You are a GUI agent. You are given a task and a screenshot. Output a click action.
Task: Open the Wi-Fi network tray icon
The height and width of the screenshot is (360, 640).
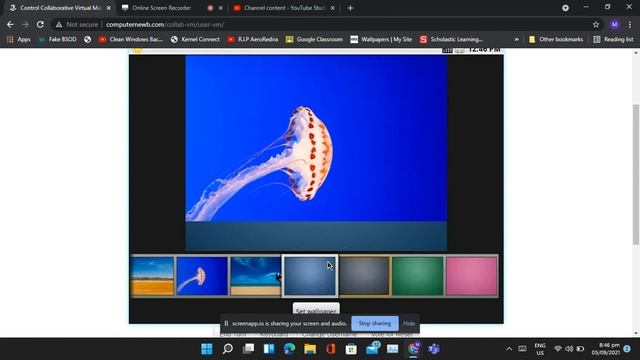coord(558,349)
